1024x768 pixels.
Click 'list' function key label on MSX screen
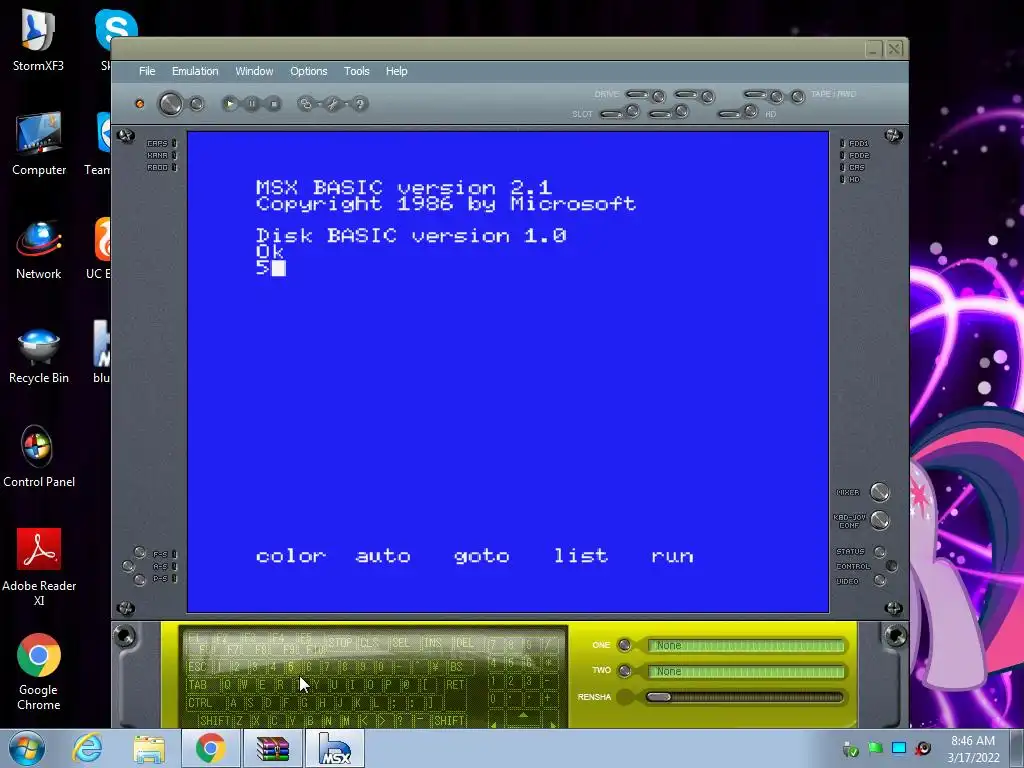[x=581, y=556]
